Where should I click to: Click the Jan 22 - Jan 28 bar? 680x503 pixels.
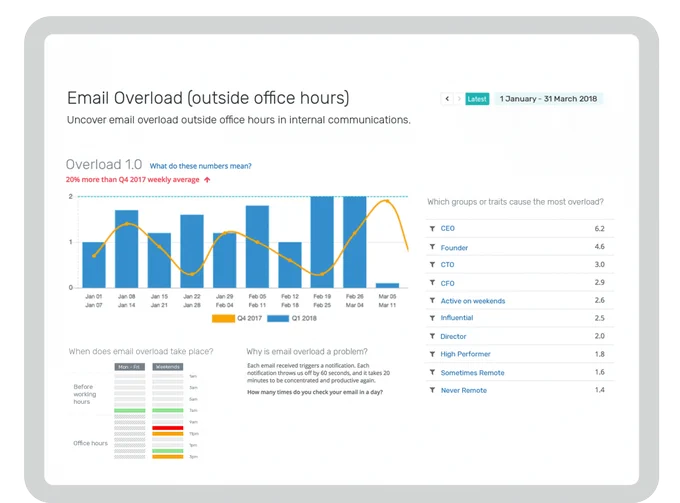click(x=192, y=251)
